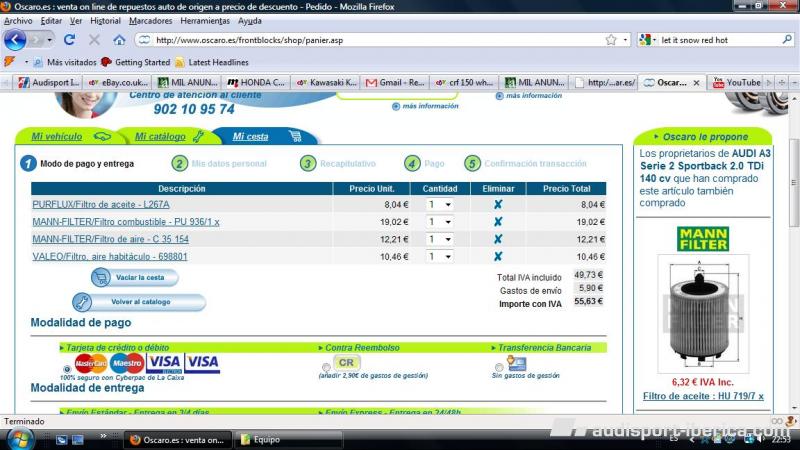
Task: Click the Visa Electron logo
Action: point(164,363)
